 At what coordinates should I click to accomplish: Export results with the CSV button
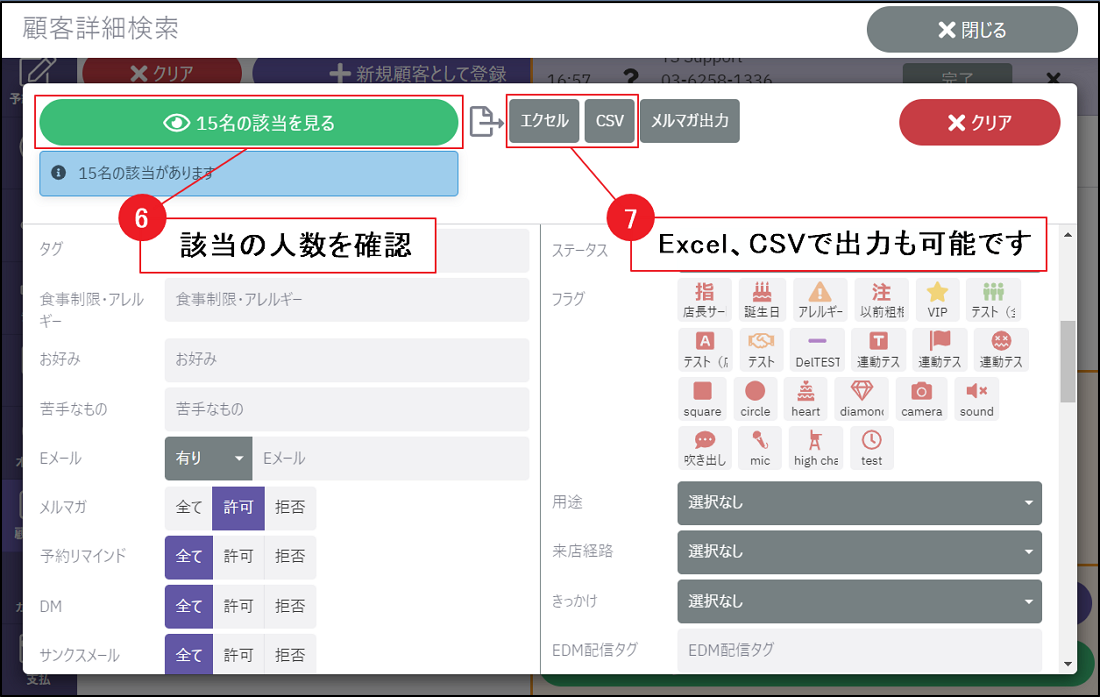click(x=610, y=121)
